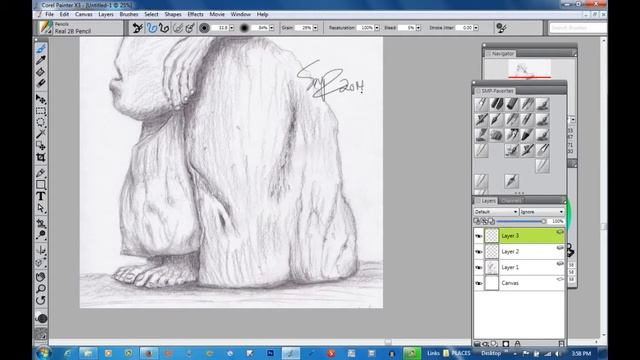The width and height of the screenshot is (640, 360).
Task: Select the Rectangle Shape tool
Action: [41, 184]
